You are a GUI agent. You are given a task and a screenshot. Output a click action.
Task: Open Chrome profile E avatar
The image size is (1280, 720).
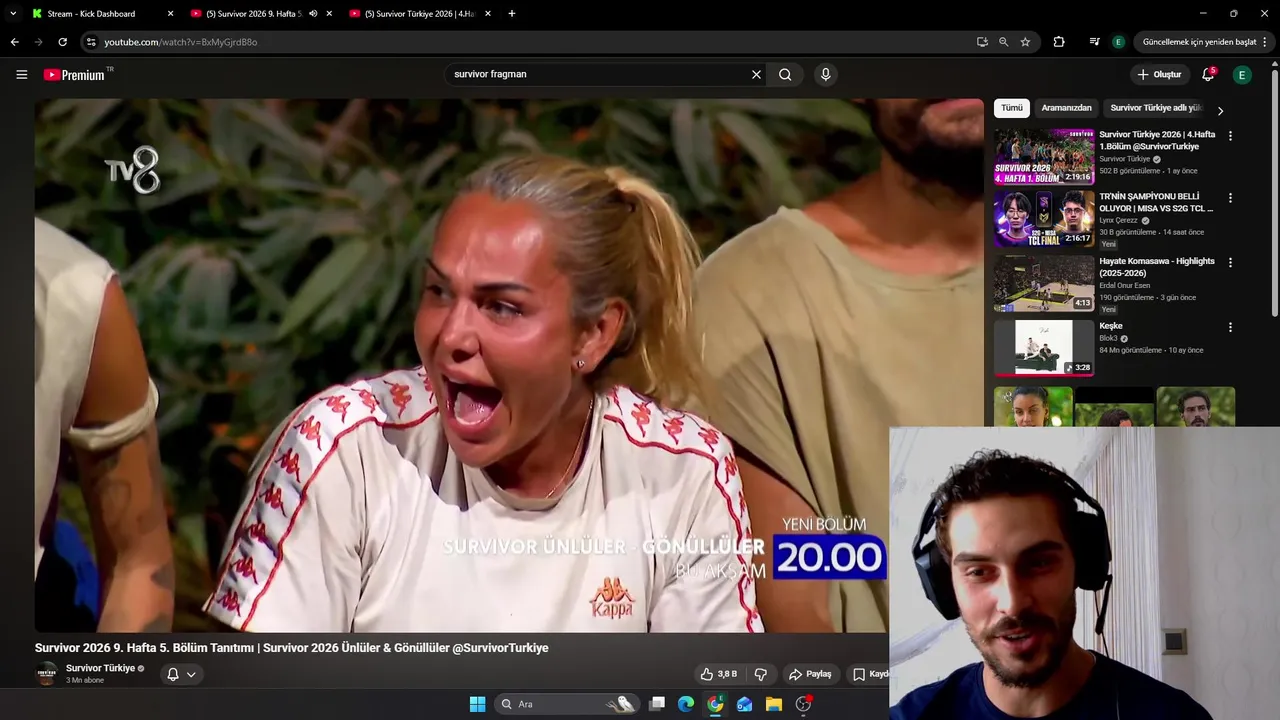[1118, 42]
